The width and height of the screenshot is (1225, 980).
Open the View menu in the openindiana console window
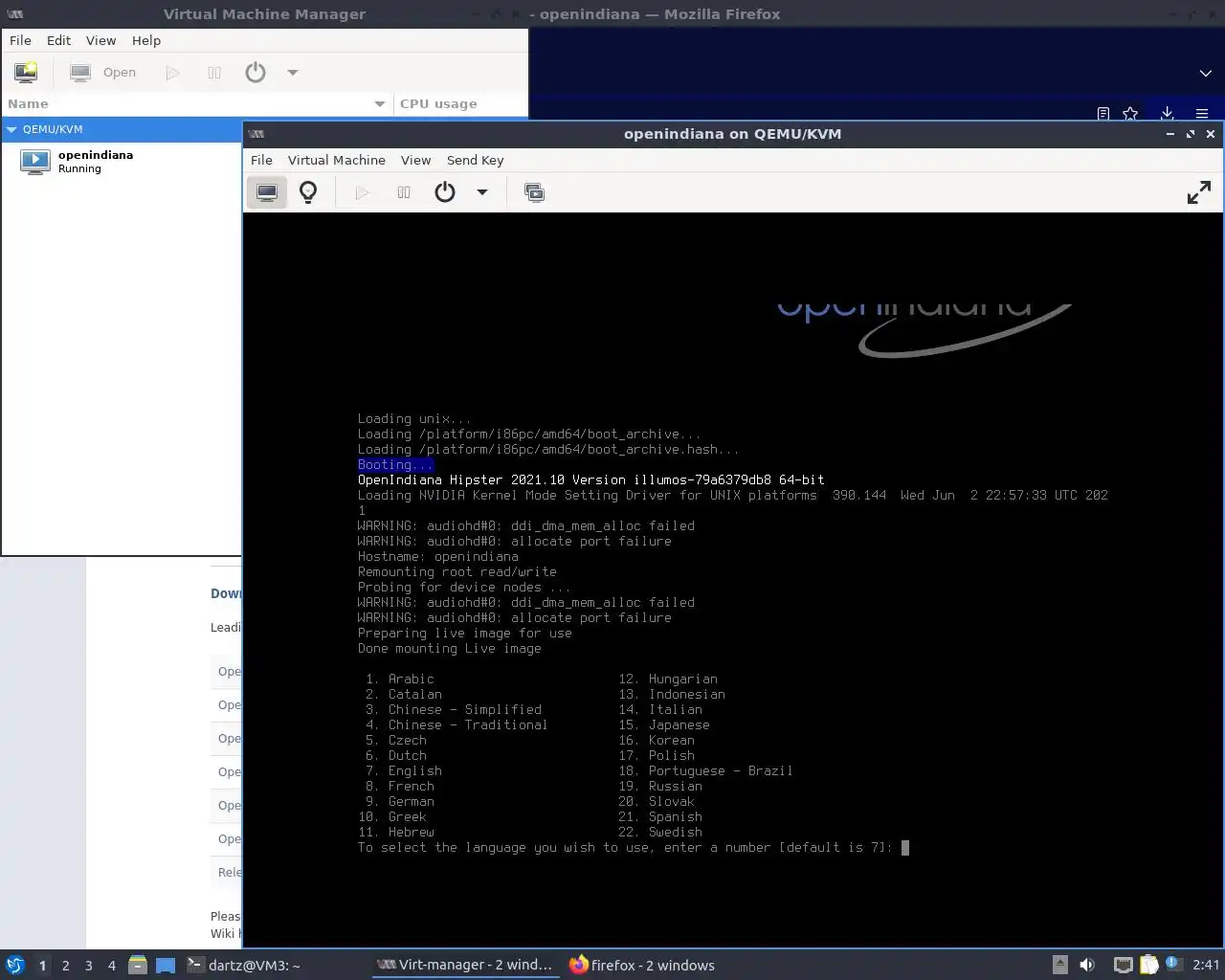(415, 160)
